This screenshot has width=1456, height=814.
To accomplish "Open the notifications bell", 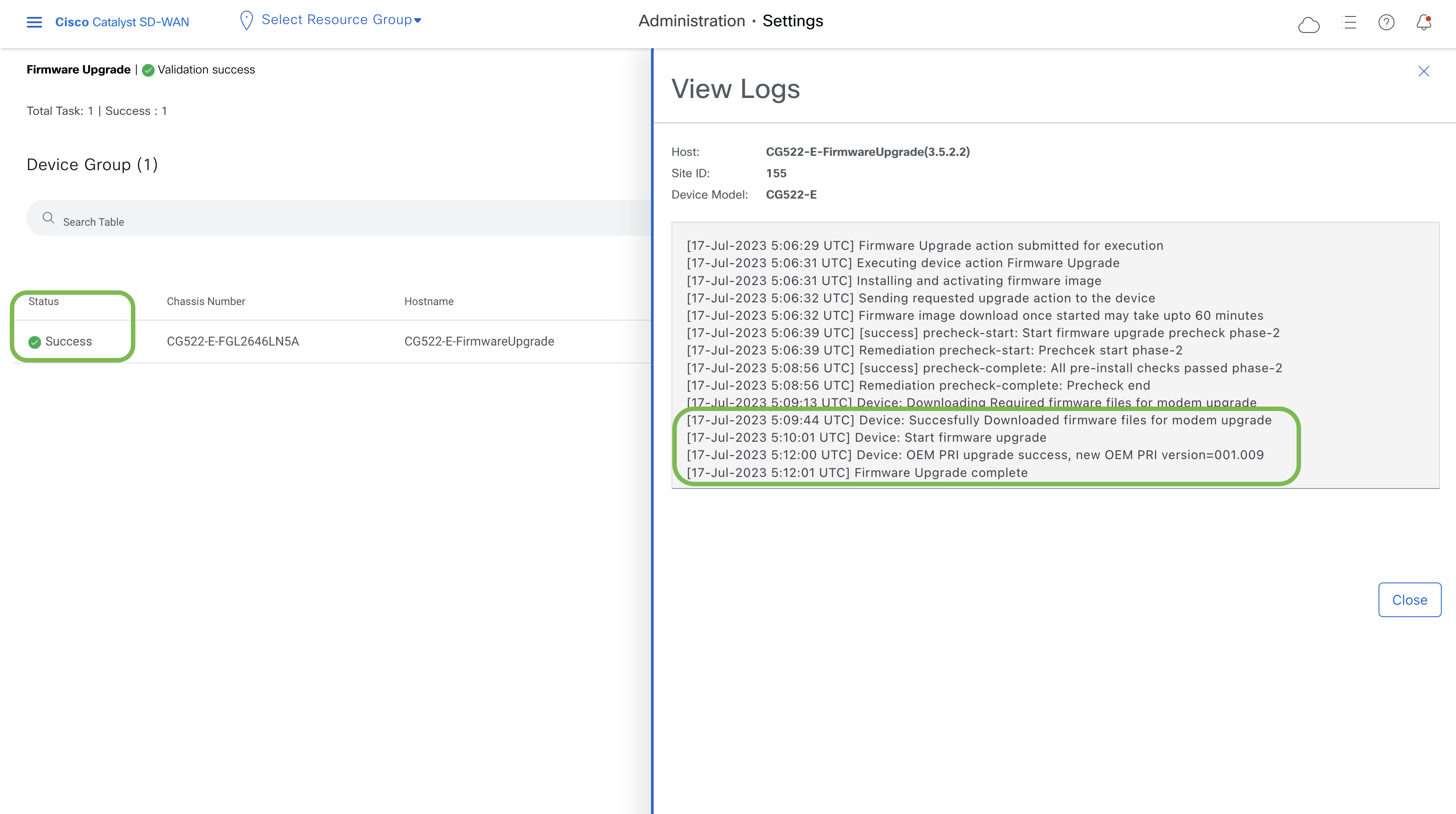I will [1424, 23].
